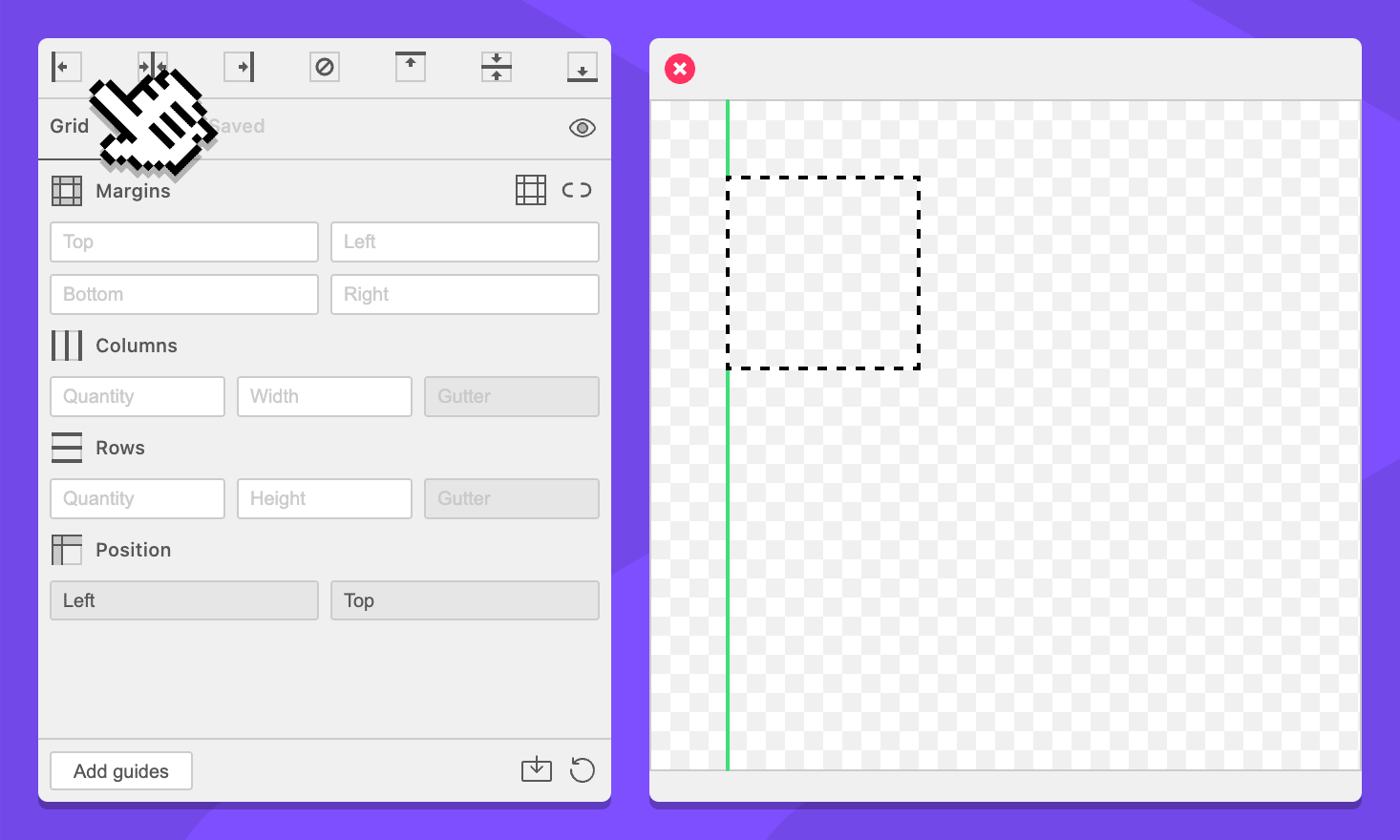Click the Position Left field

pos(184,601)
